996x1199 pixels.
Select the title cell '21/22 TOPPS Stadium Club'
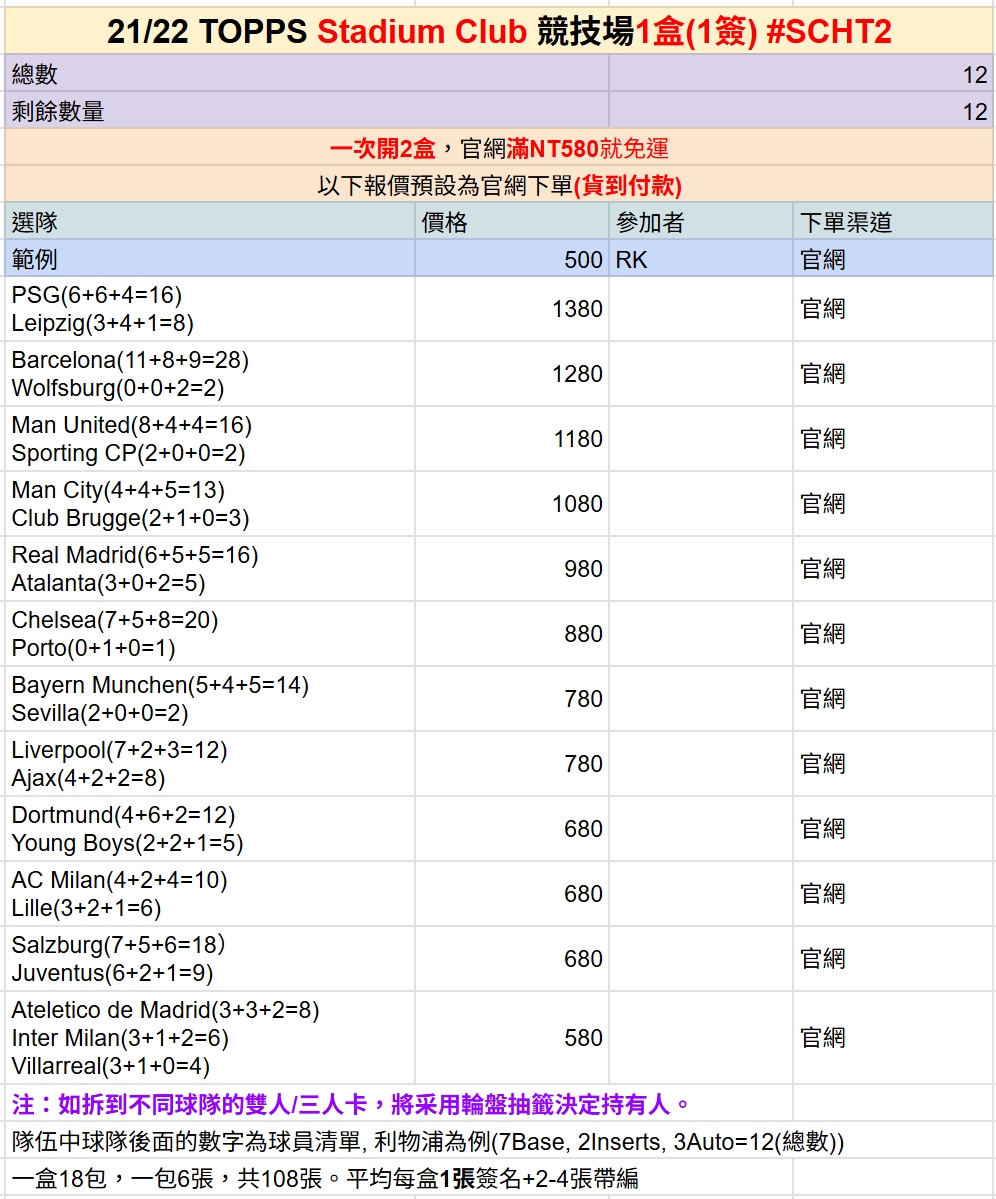(499, 31)
